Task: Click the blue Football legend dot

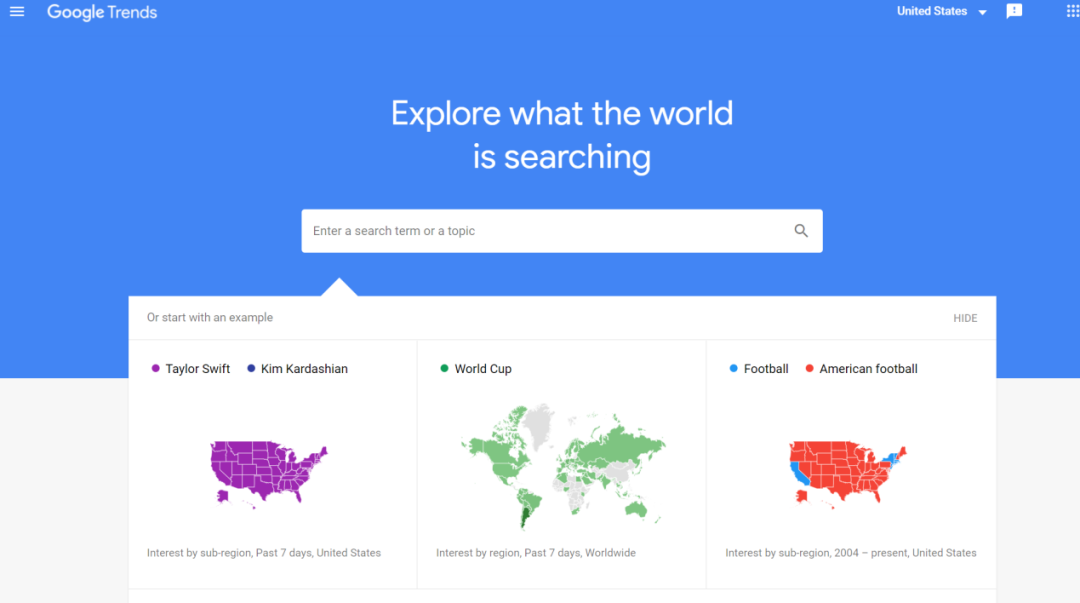Action: tap(734, 369)
